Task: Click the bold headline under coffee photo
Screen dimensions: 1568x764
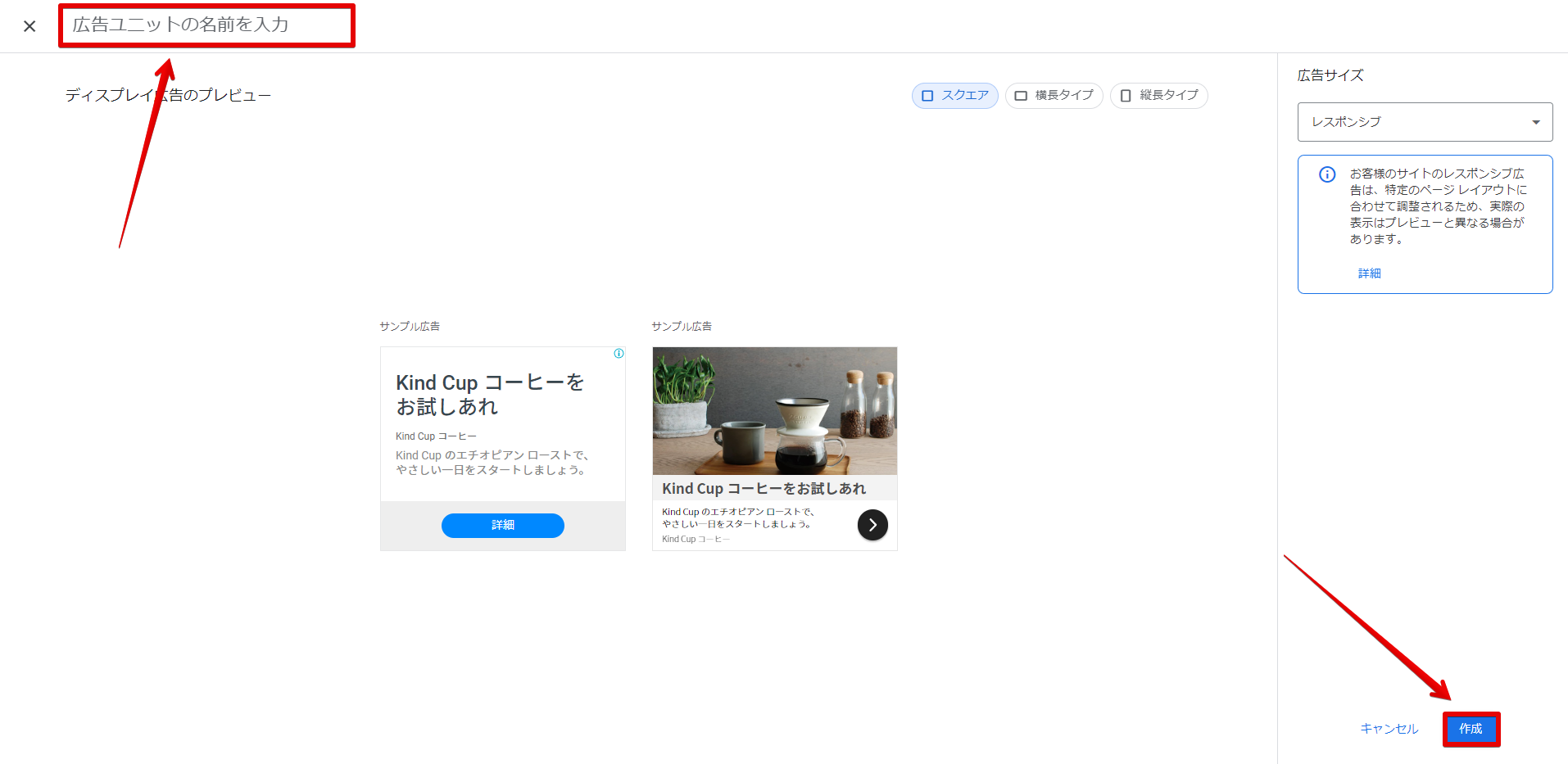Action: tap(764, 489)
